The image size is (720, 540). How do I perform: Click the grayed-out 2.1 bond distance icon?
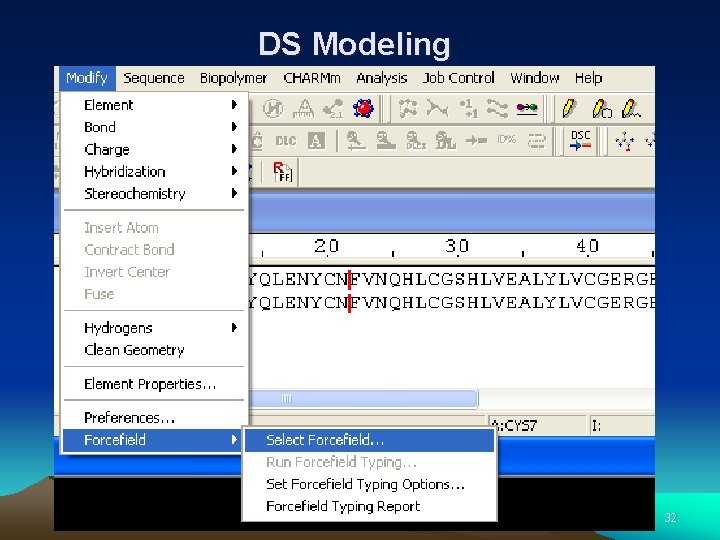(x=333, y=109)
